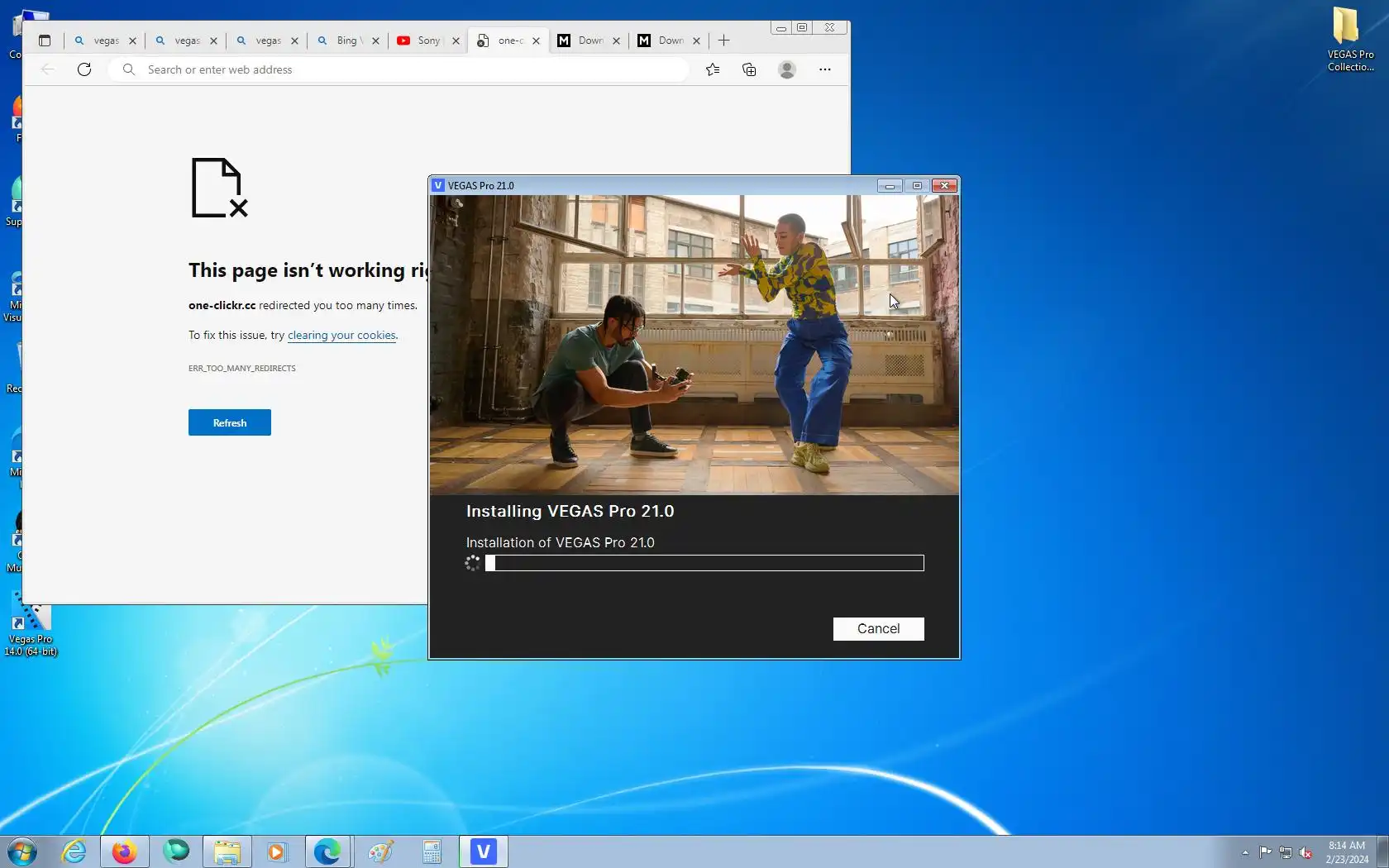
Task: Open the tab actions menu in Edge
Action: pyautogui.click(x=45, y=41)
